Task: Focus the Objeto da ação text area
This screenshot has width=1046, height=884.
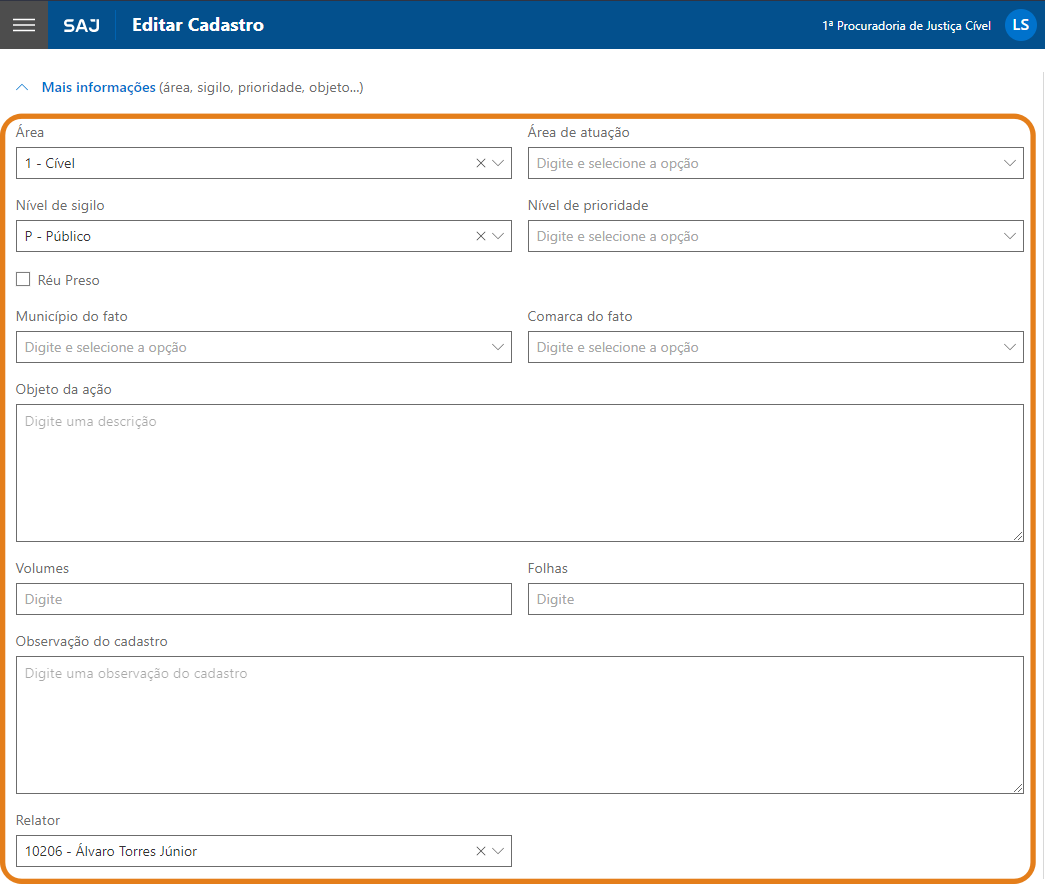Action: 519,472
